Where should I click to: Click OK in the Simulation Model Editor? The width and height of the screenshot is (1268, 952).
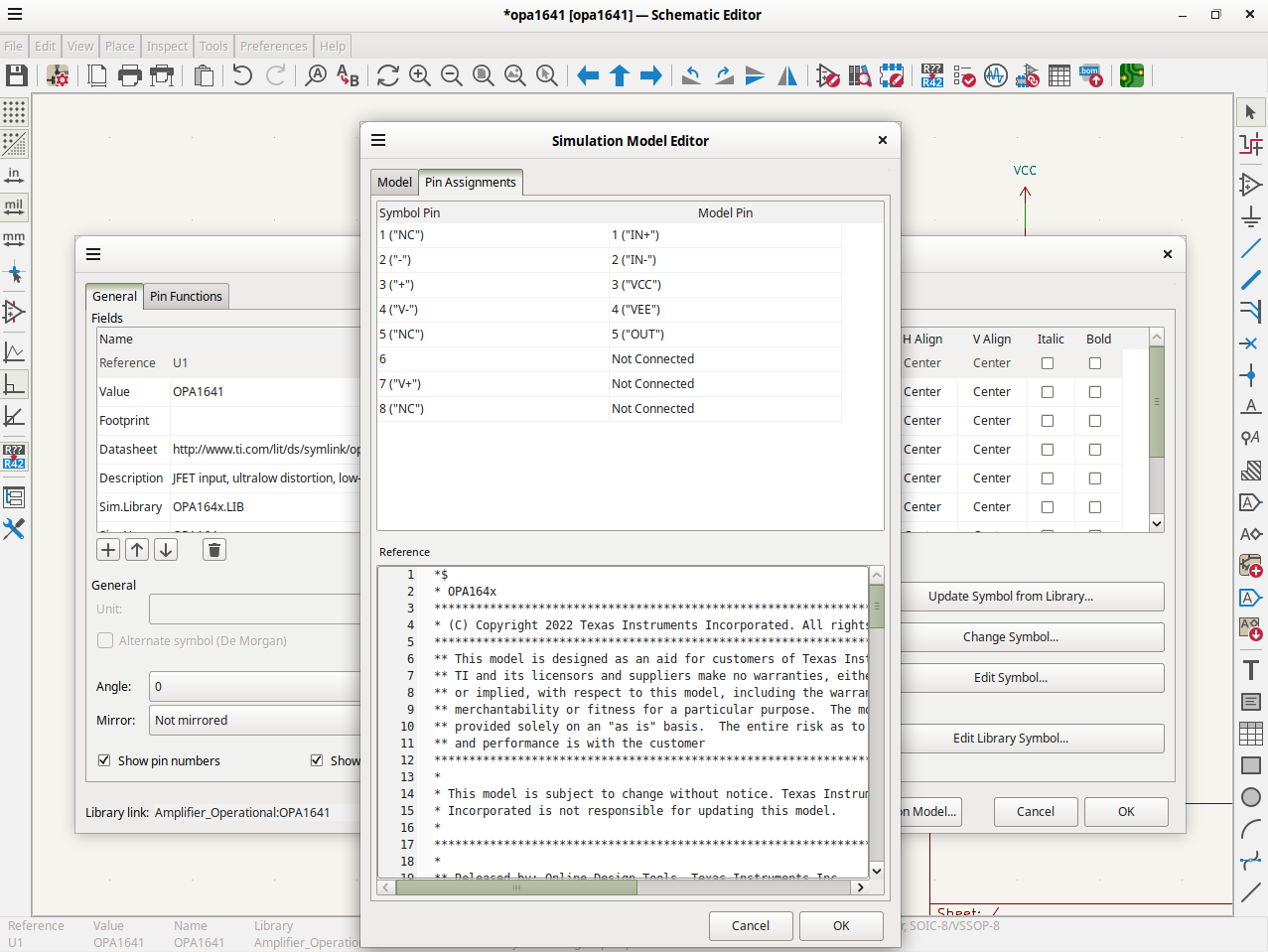pos(841,925)
